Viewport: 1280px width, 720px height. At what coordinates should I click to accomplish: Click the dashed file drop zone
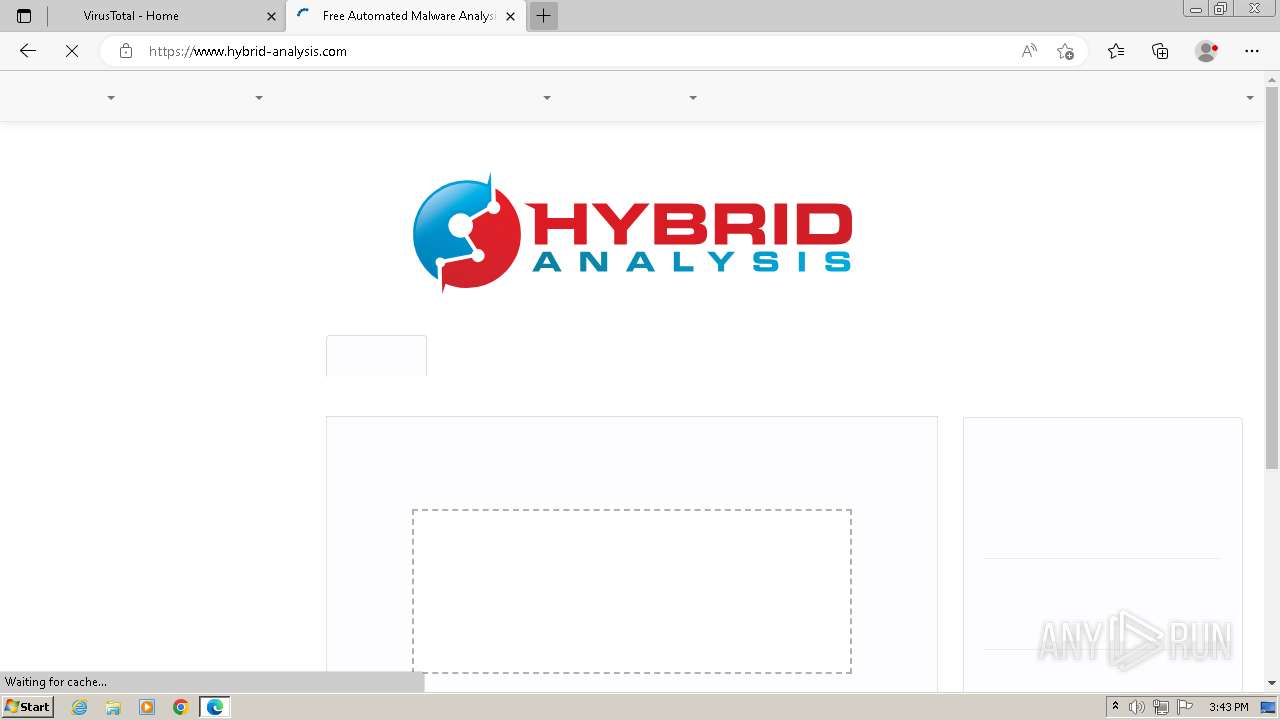coord(632,591)
